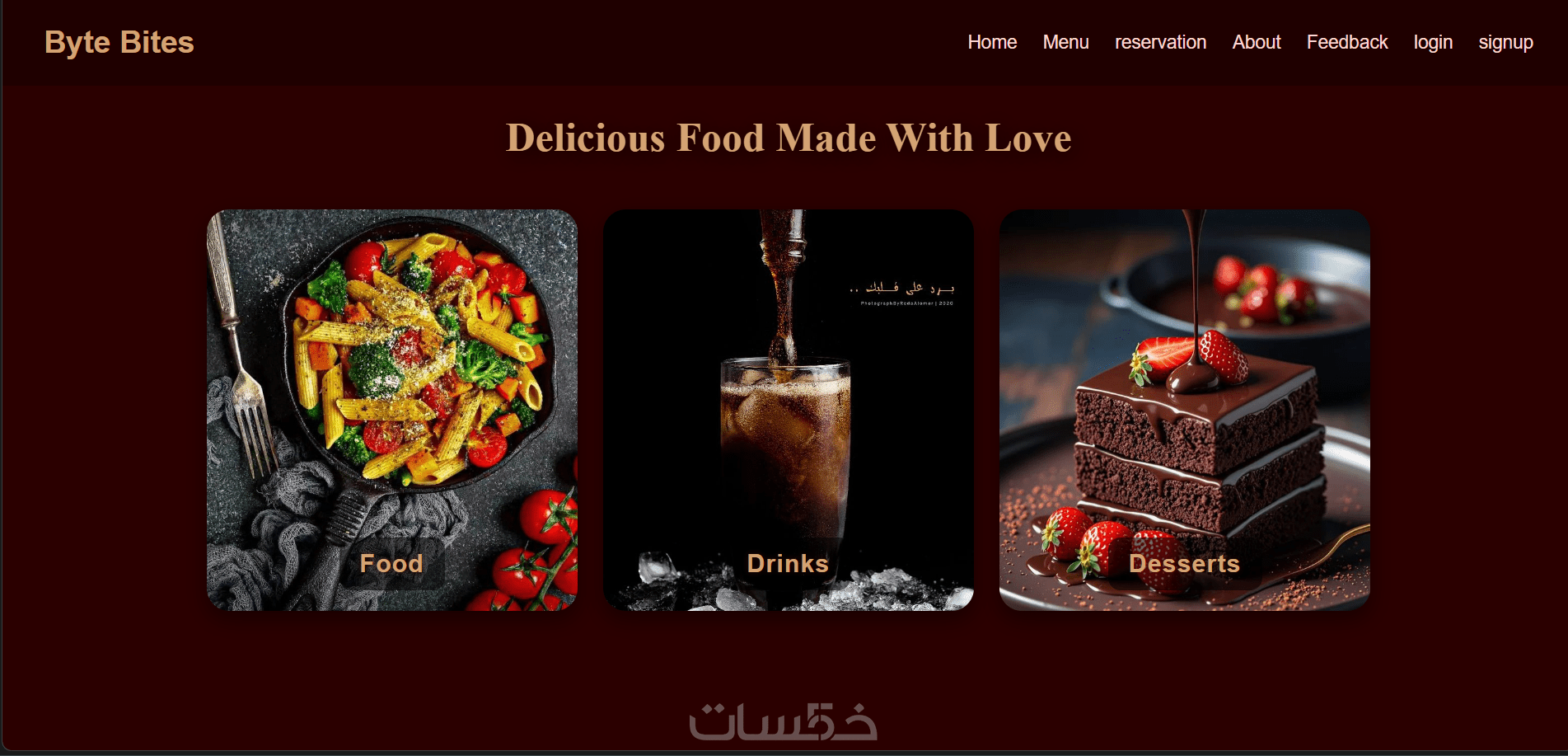Open the pasta skillet picture
The width and height of the screenshot is (1568, 756).
pyautogui.click(x=392, y=410)
